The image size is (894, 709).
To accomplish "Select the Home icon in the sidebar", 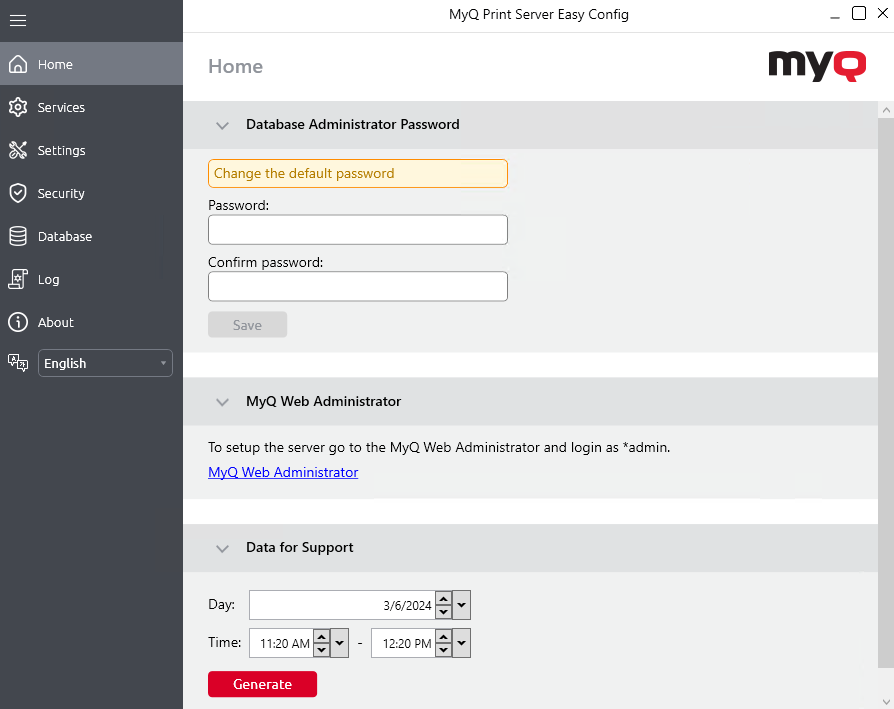I will click(x=20, y=63).
